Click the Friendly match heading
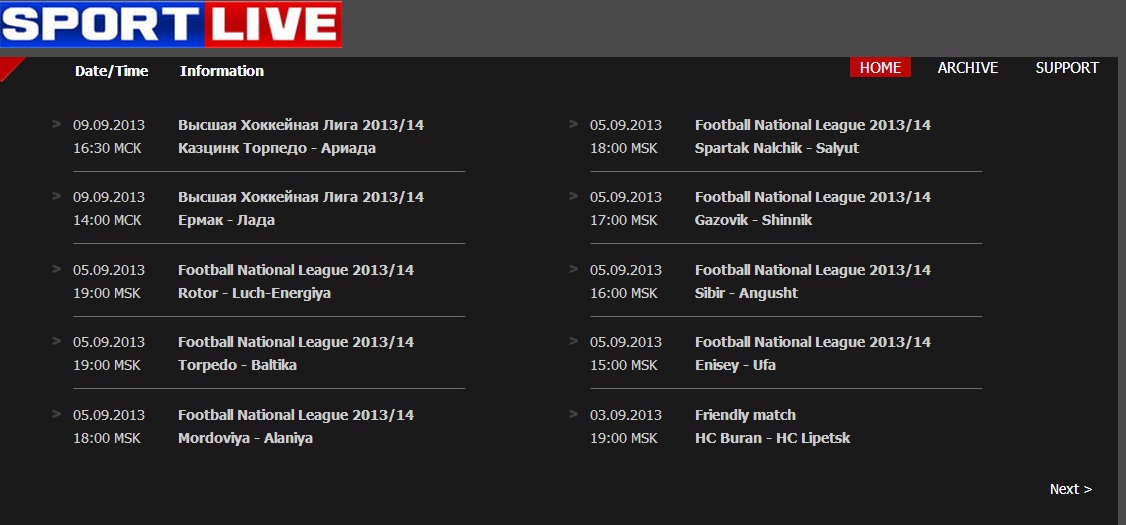Image resolution: width=1126 pixels, height=525 pixels. click(745, 415)
